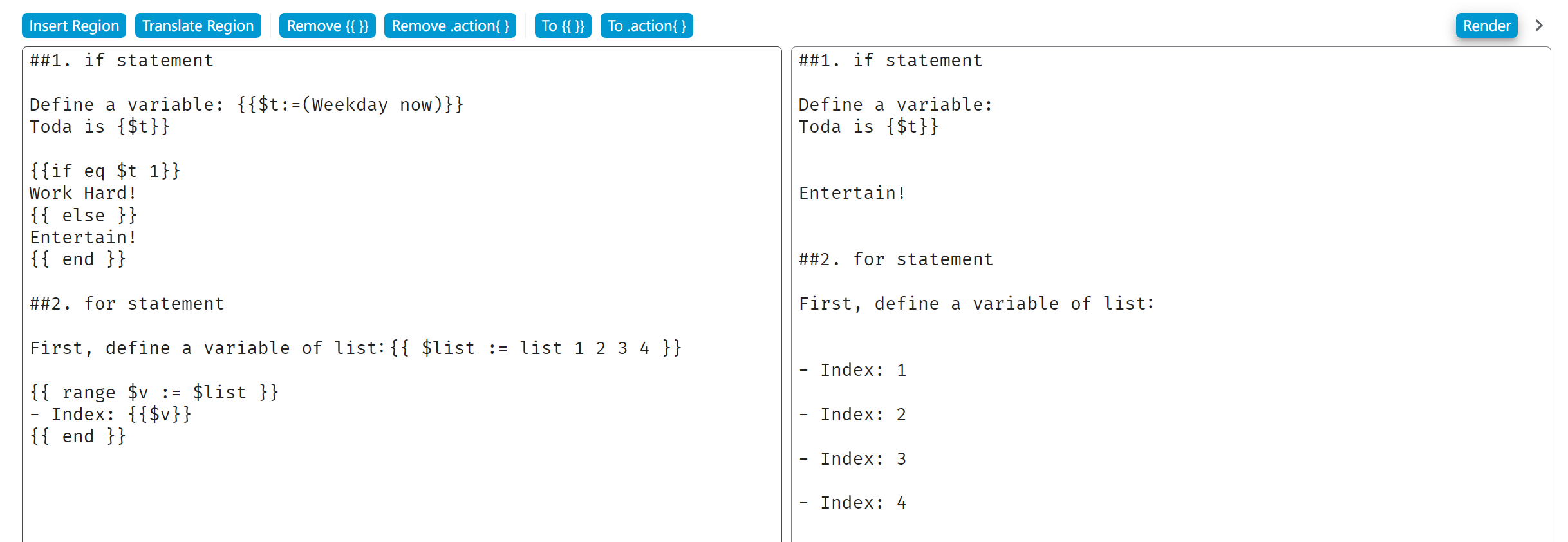This screenshot has height=542, width=1568.
Task: Click 'Toda is {$t}}' in the output pane
Action: [x=868, y=127]
